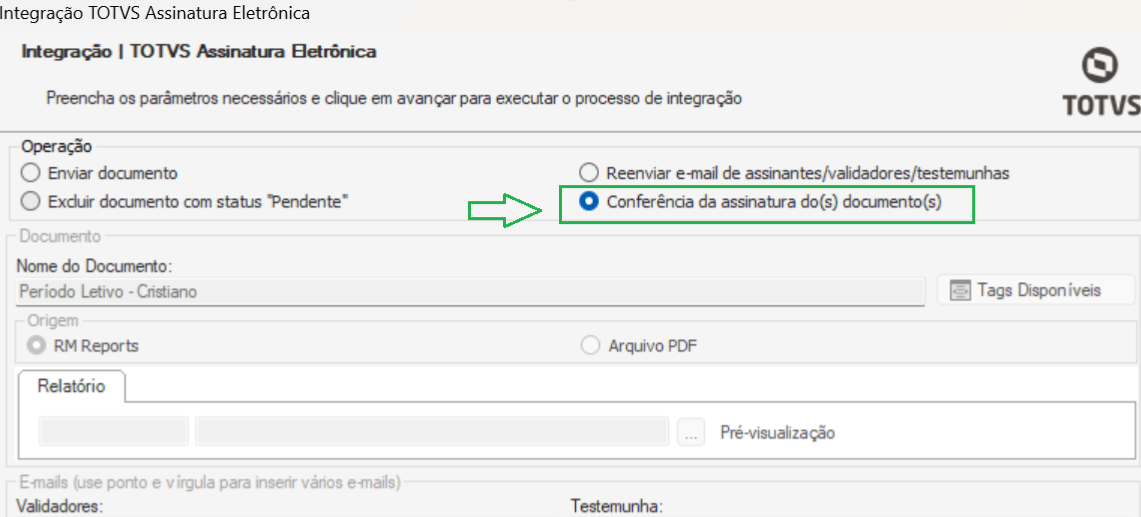Click the ellipsis browse button for report
Viewport: 1141px width, 517px height.
pyautogui.click(x=691, y=432)
